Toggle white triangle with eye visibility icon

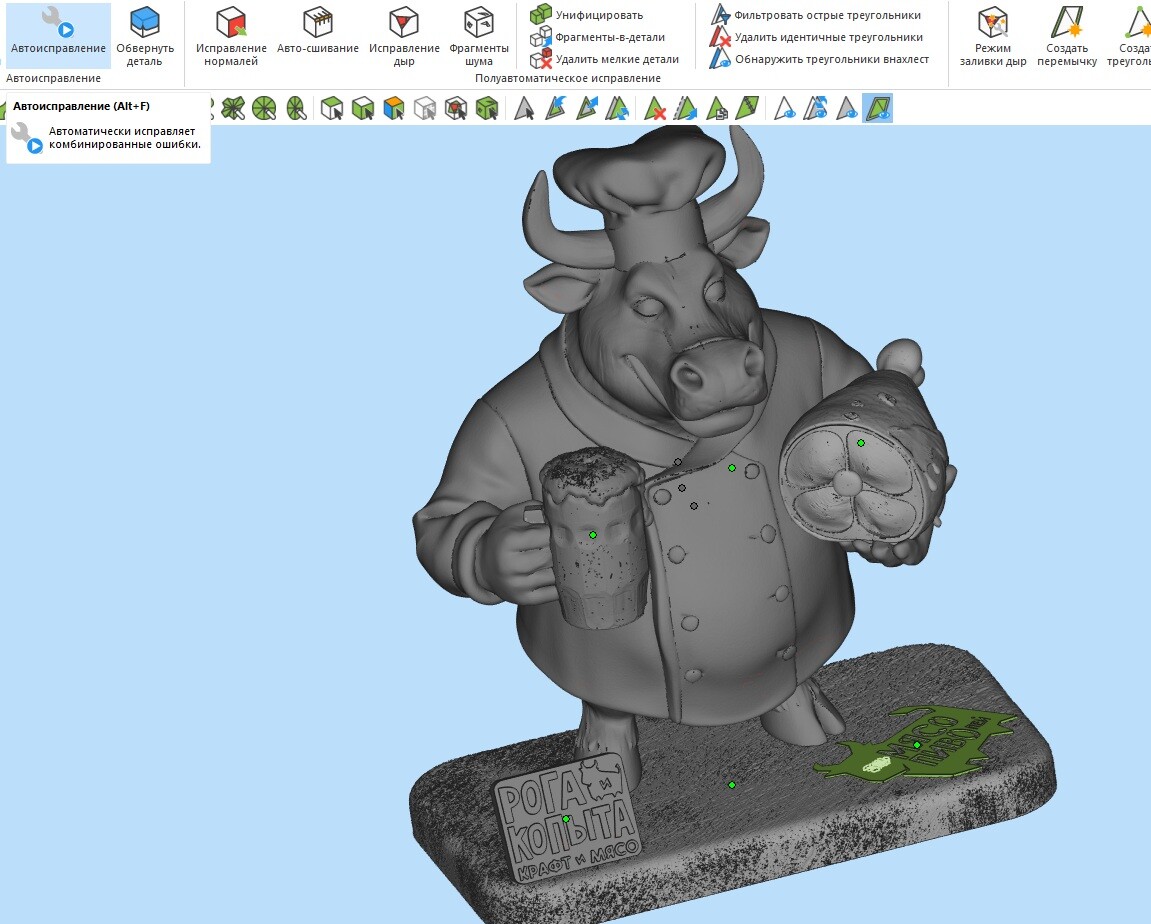[785, 109]
